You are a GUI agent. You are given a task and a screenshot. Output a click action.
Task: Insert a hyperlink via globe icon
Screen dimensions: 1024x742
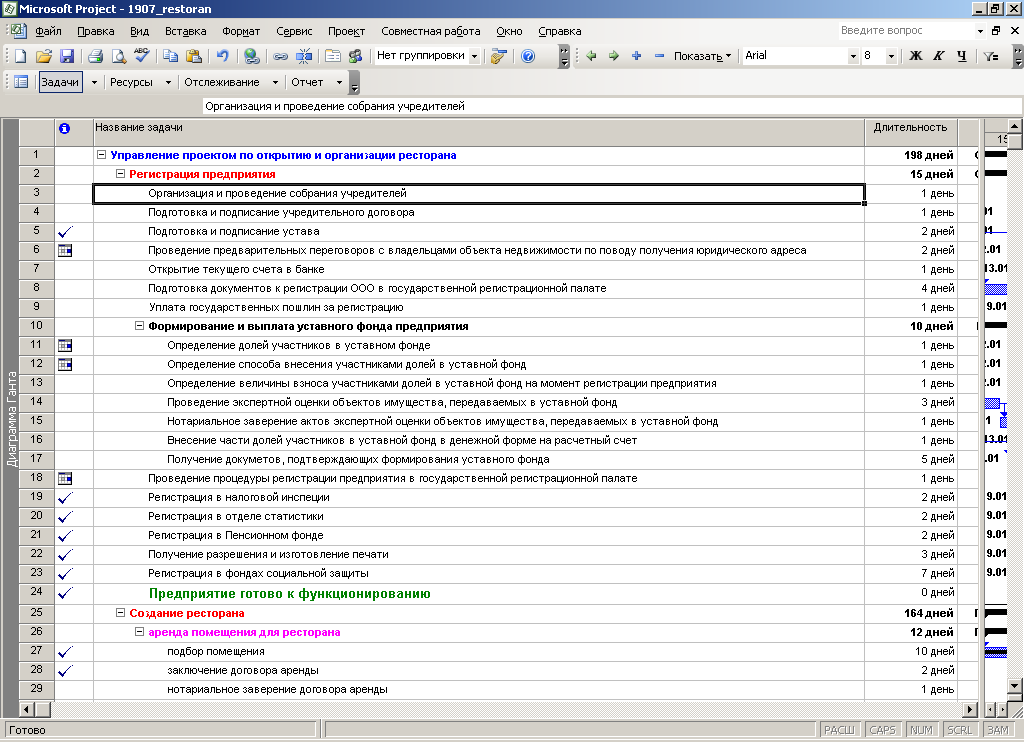coord(251,56)
